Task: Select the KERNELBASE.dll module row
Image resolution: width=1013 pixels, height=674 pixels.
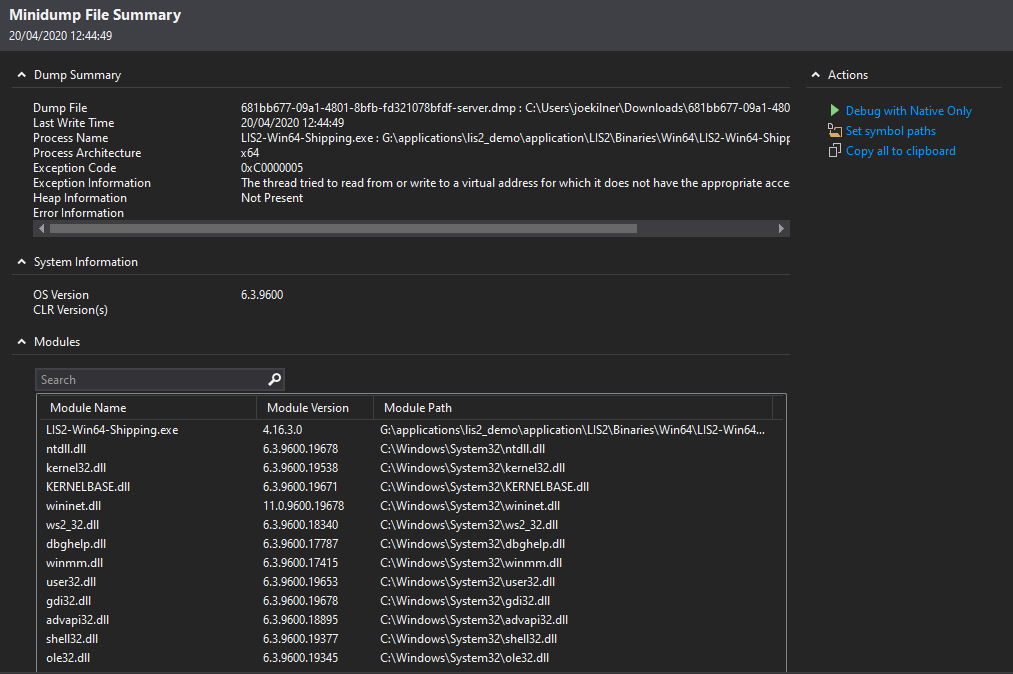Action: (x=412, y=487)
